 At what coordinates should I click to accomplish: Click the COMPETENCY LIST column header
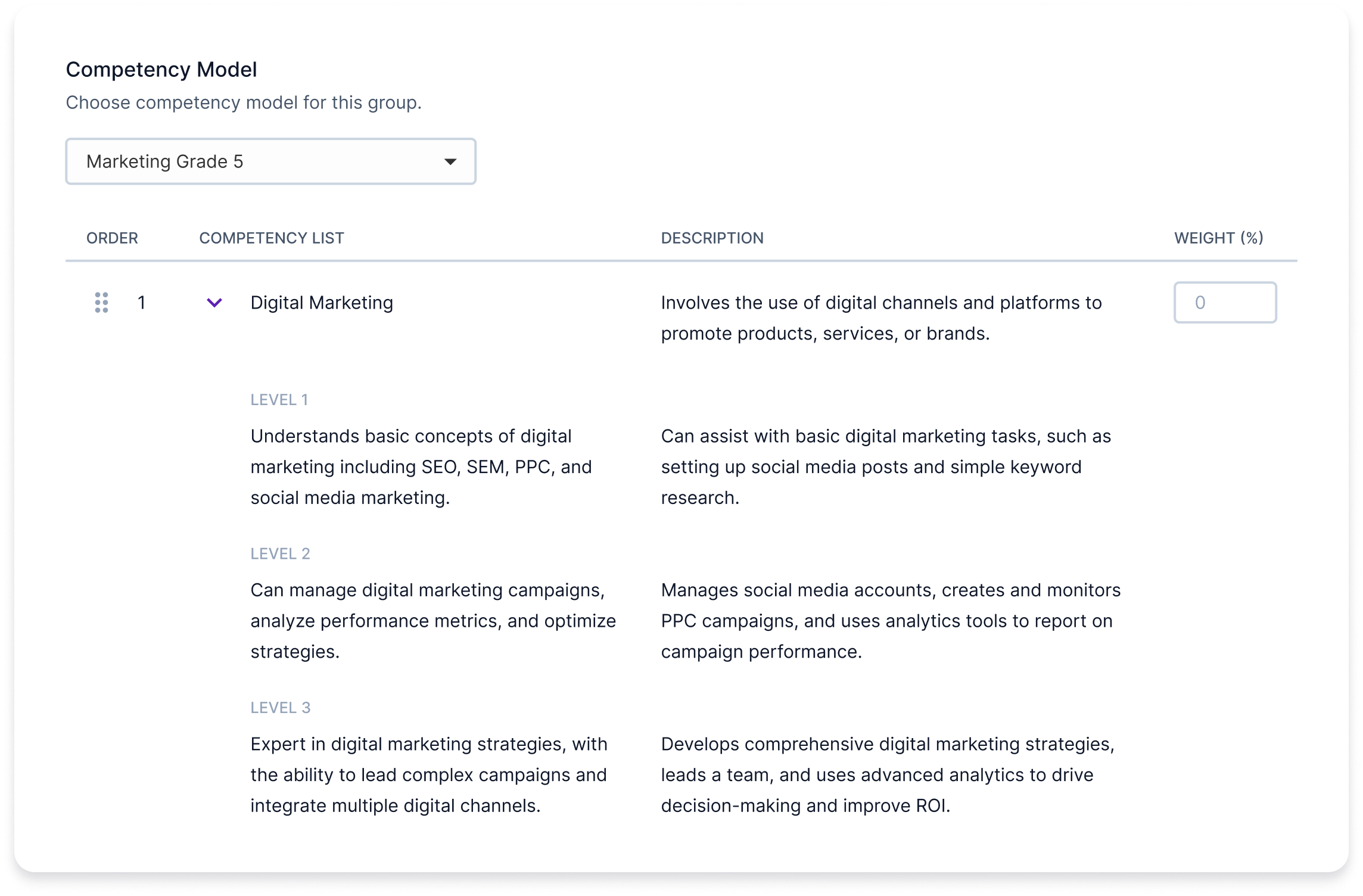click(x=270, y=238)
